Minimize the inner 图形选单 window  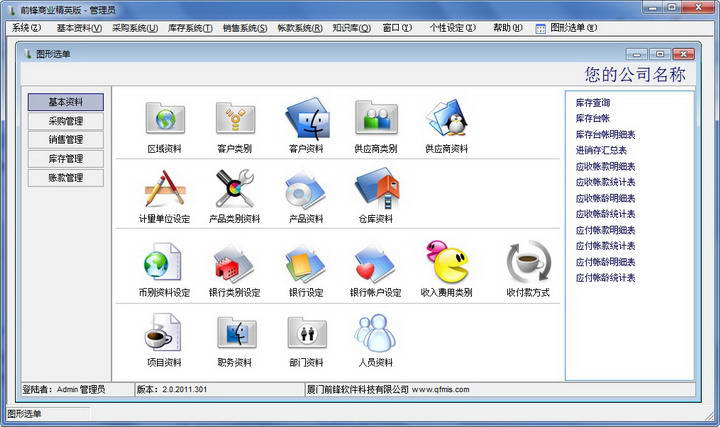pos(636,54)
